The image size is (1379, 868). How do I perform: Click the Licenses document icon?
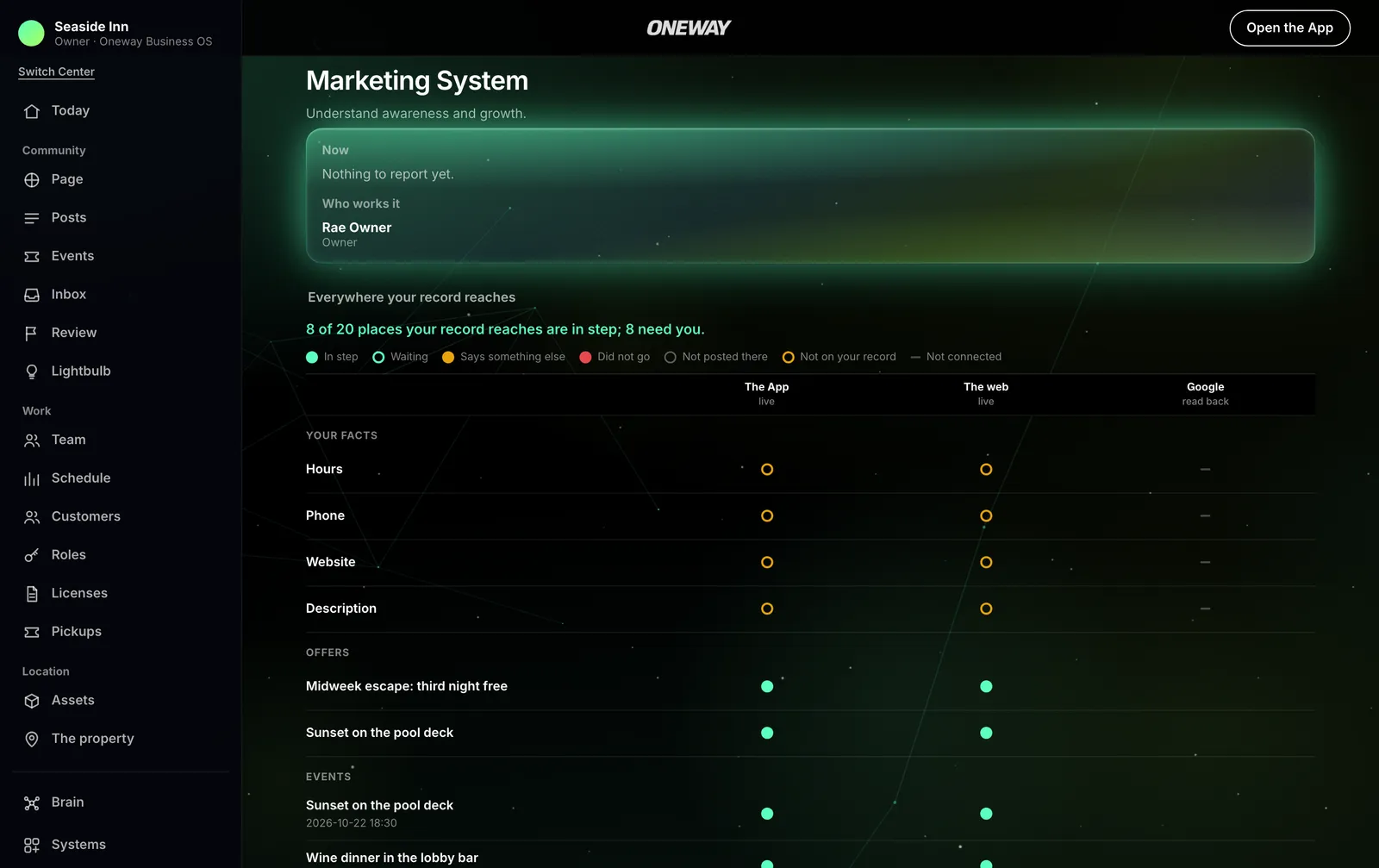(x=32, y=594)
